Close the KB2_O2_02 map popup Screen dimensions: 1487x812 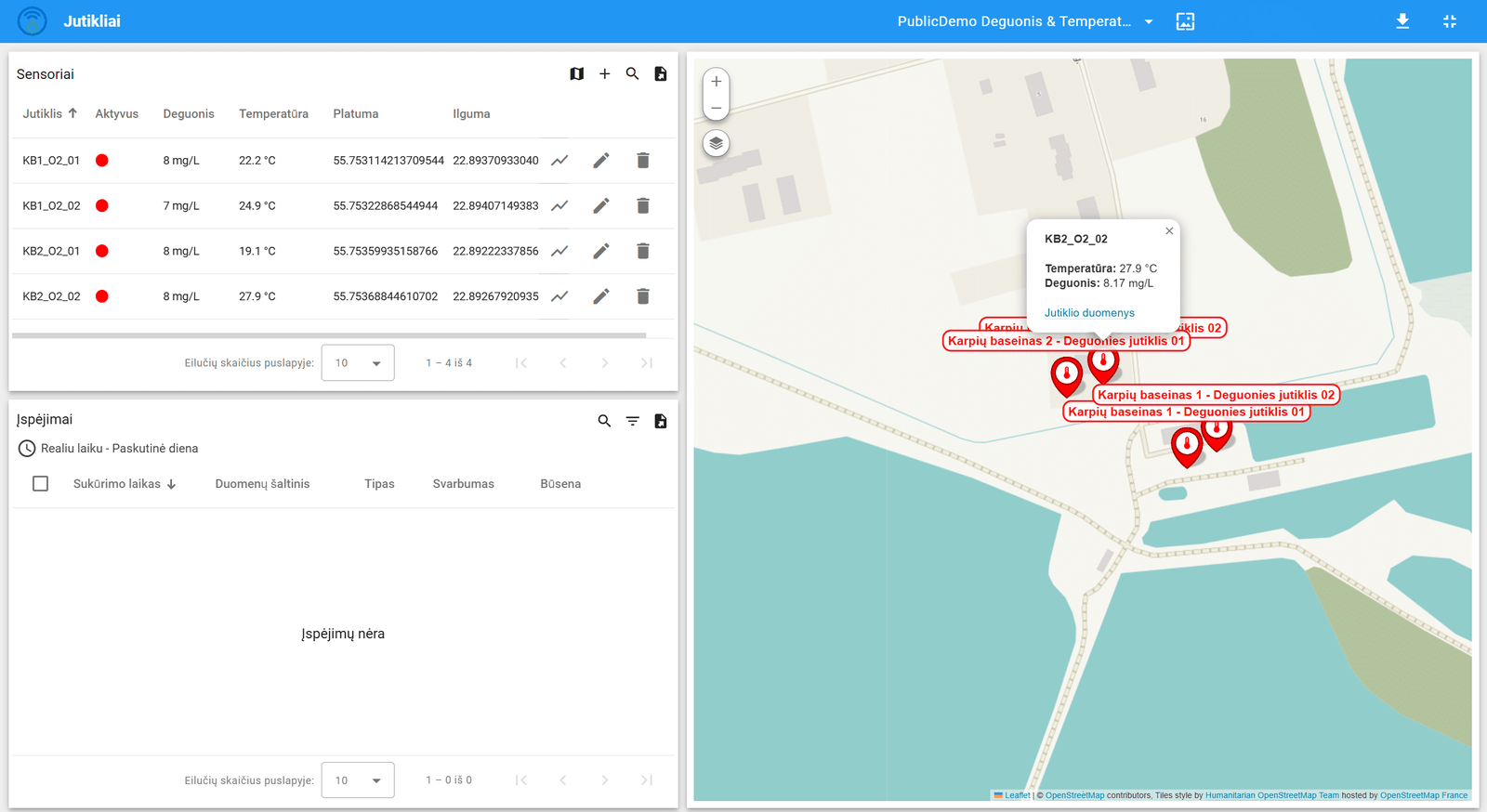click(1169, 231)
